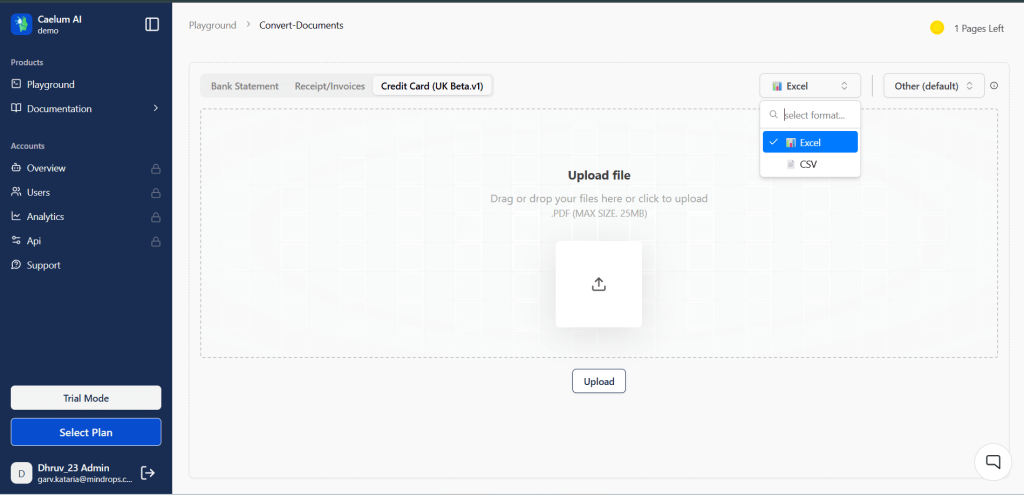This screenshot has height=495, width=1024.
Task: Click the lock icon next to Overview
Action: [155, 169]
